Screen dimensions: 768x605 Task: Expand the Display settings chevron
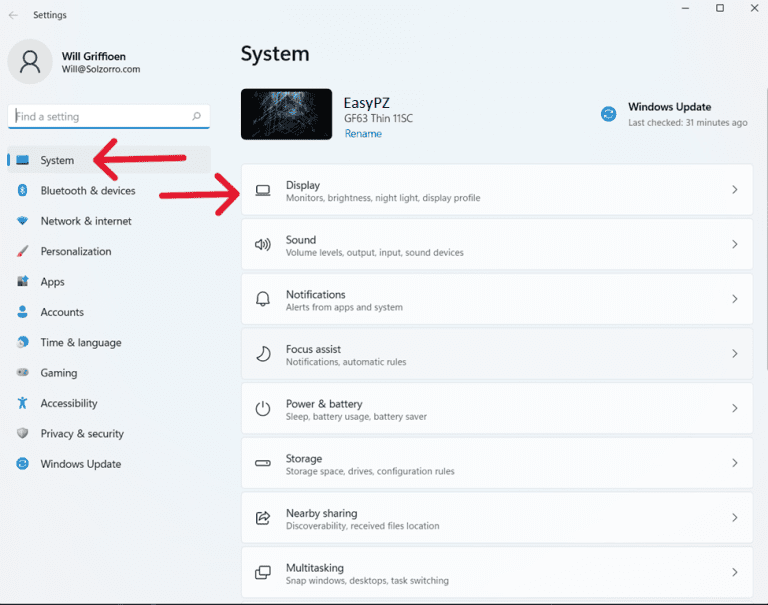pyautogui.click(x=734, y=190)
